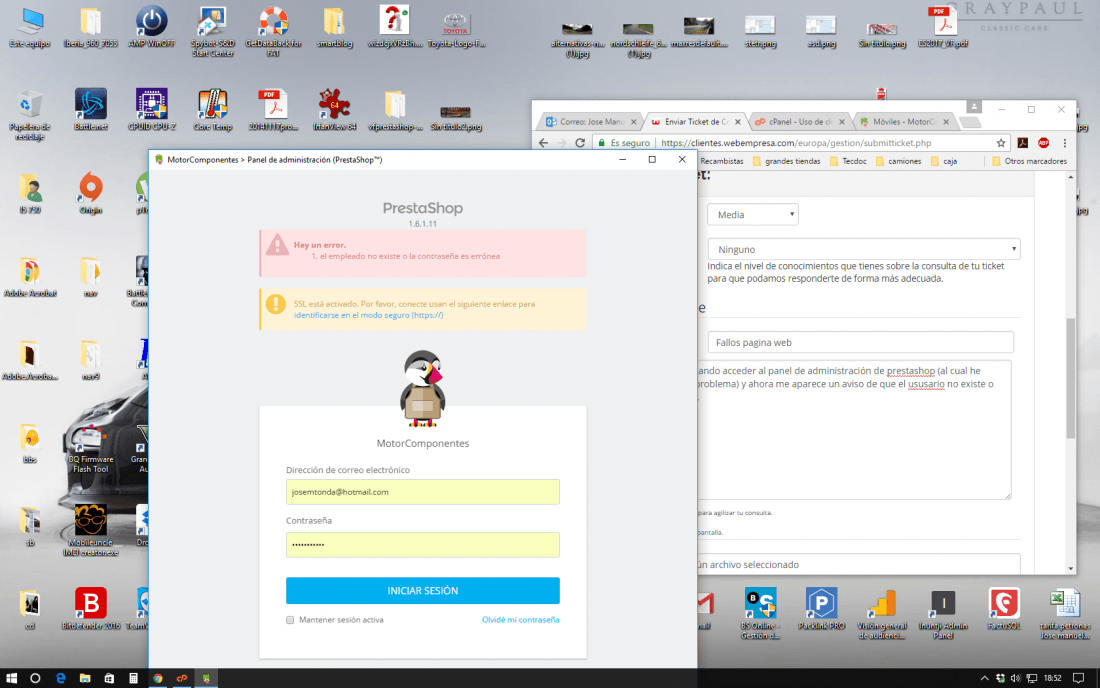The width and height of the screenshot is (1100, 688).
Task: Go back in the Chrome browser
Action: point(543,142)
